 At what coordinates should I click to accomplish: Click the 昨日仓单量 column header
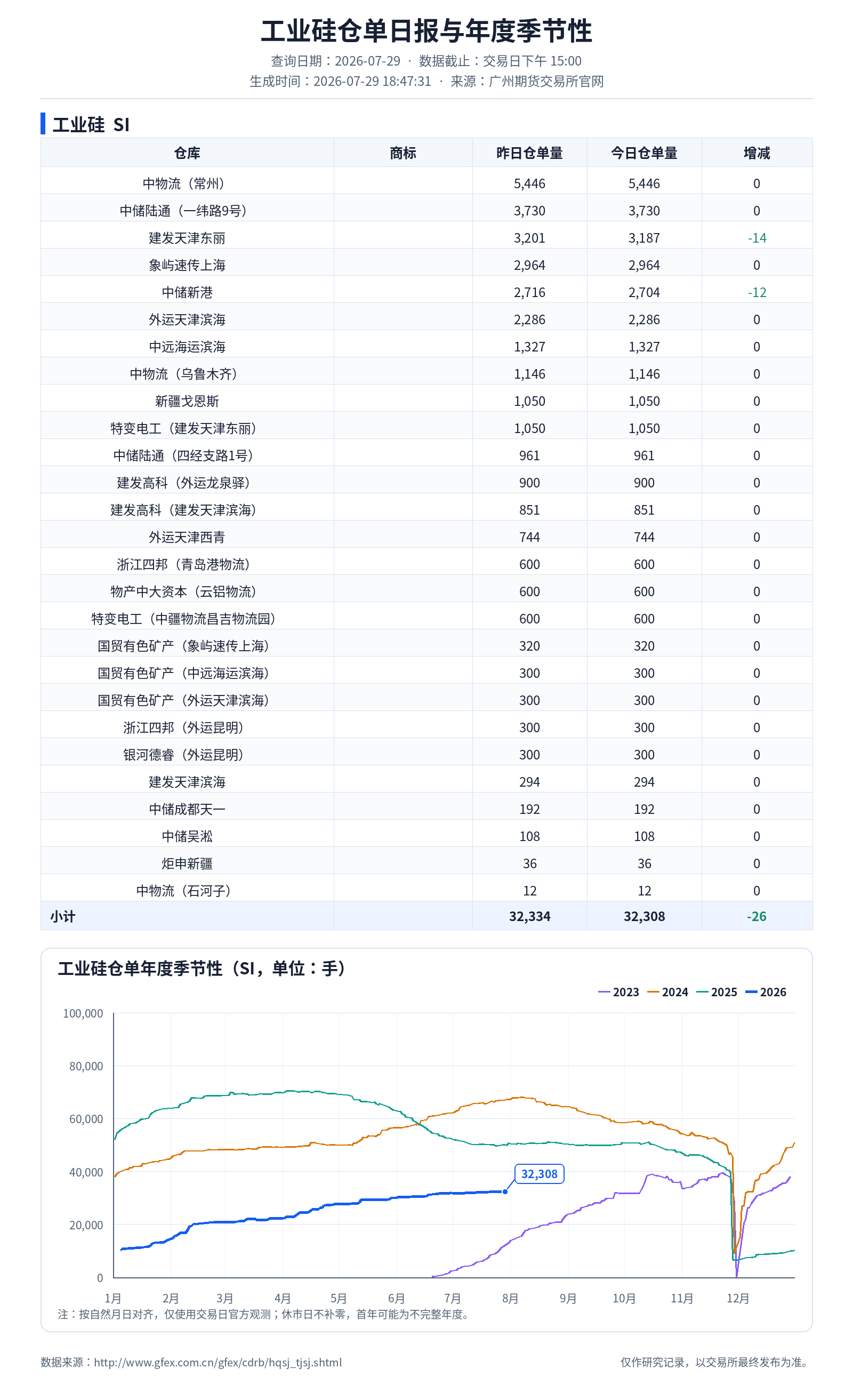(529, 153)
